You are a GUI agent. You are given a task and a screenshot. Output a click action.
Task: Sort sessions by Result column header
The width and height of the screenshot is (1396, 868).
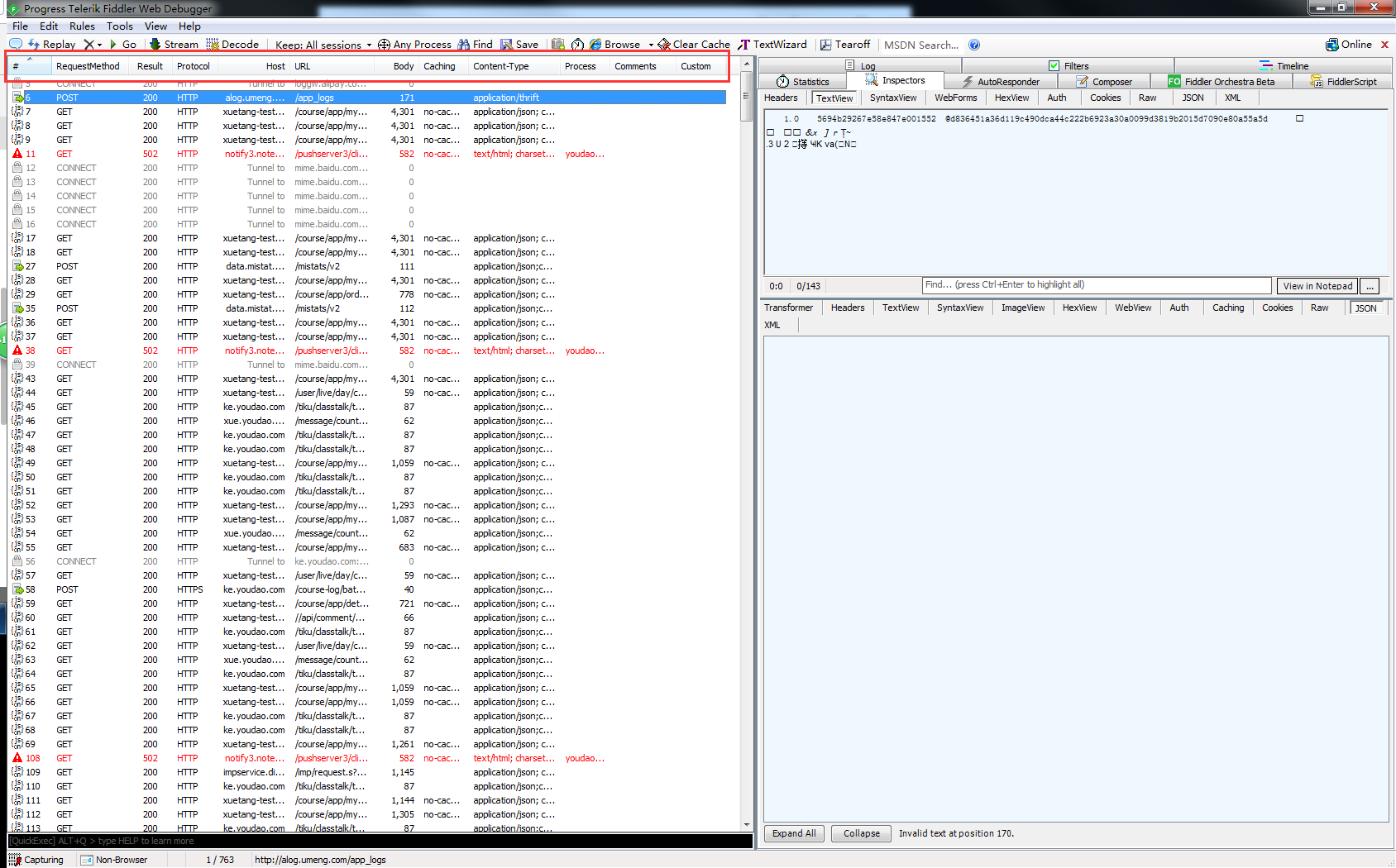150,66
